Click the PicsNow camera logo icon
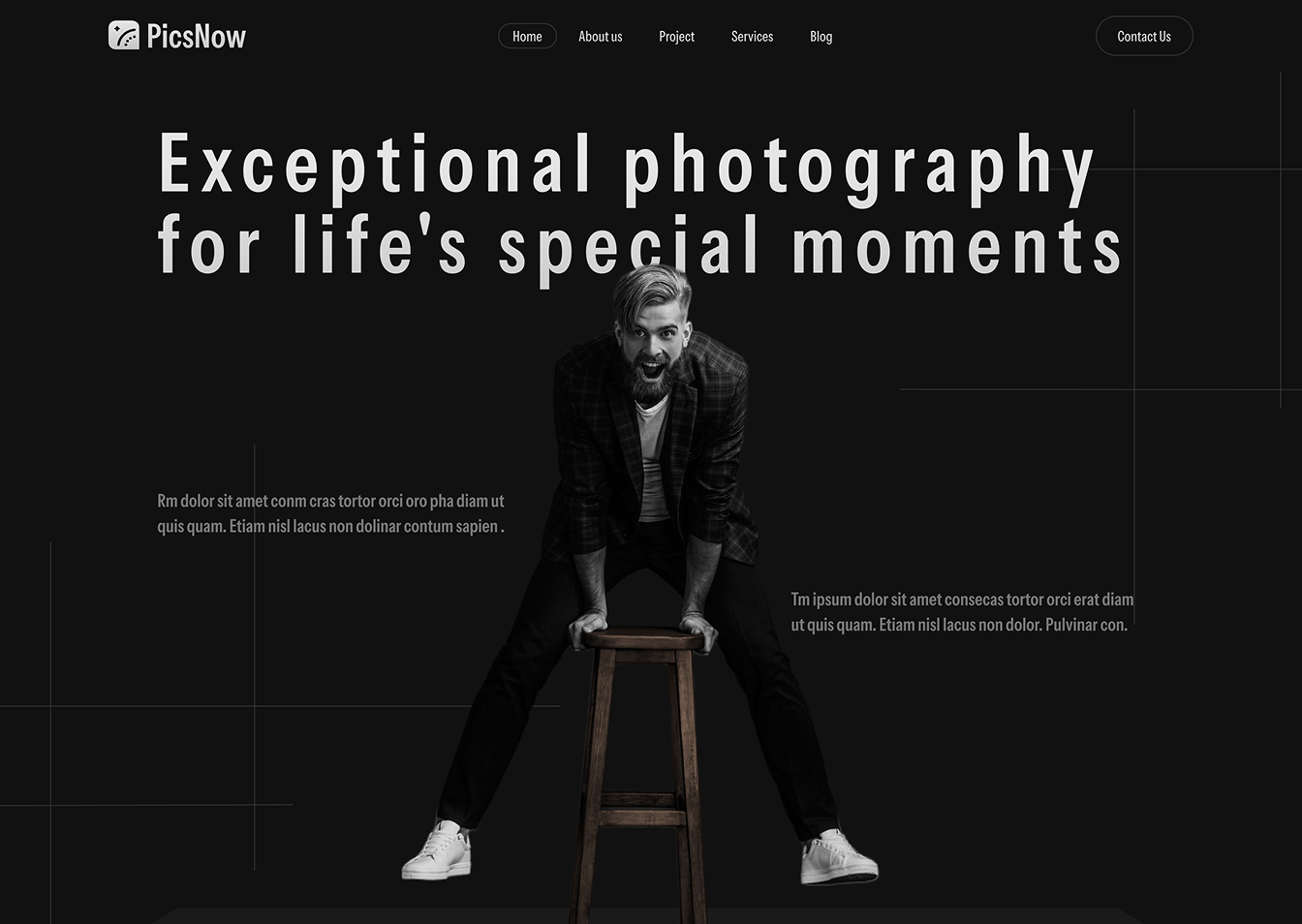 124,36
